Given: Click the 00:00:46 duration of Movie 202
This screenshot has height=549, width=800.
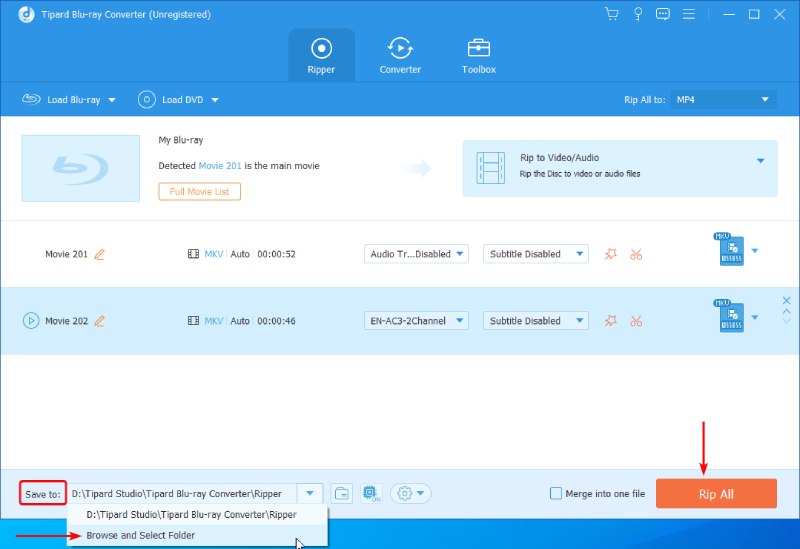Looking at the screenshot, I should pyautogui.click(x=276, y=321).
